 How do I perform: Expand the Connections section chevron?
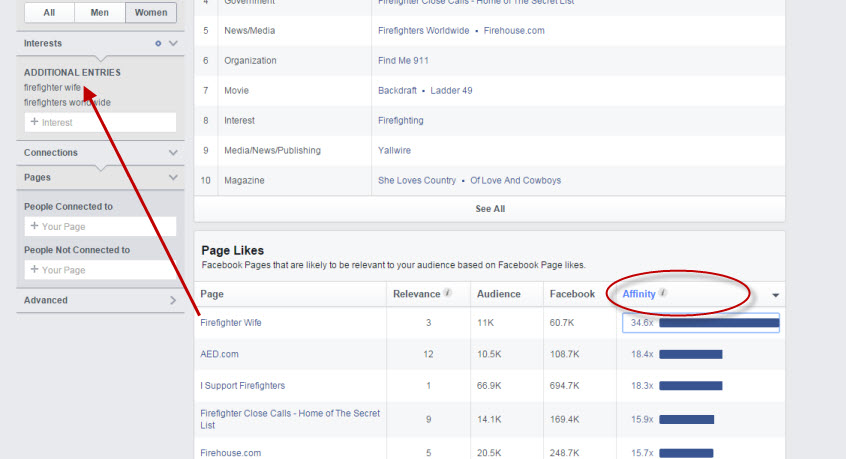tap(173, 153)
